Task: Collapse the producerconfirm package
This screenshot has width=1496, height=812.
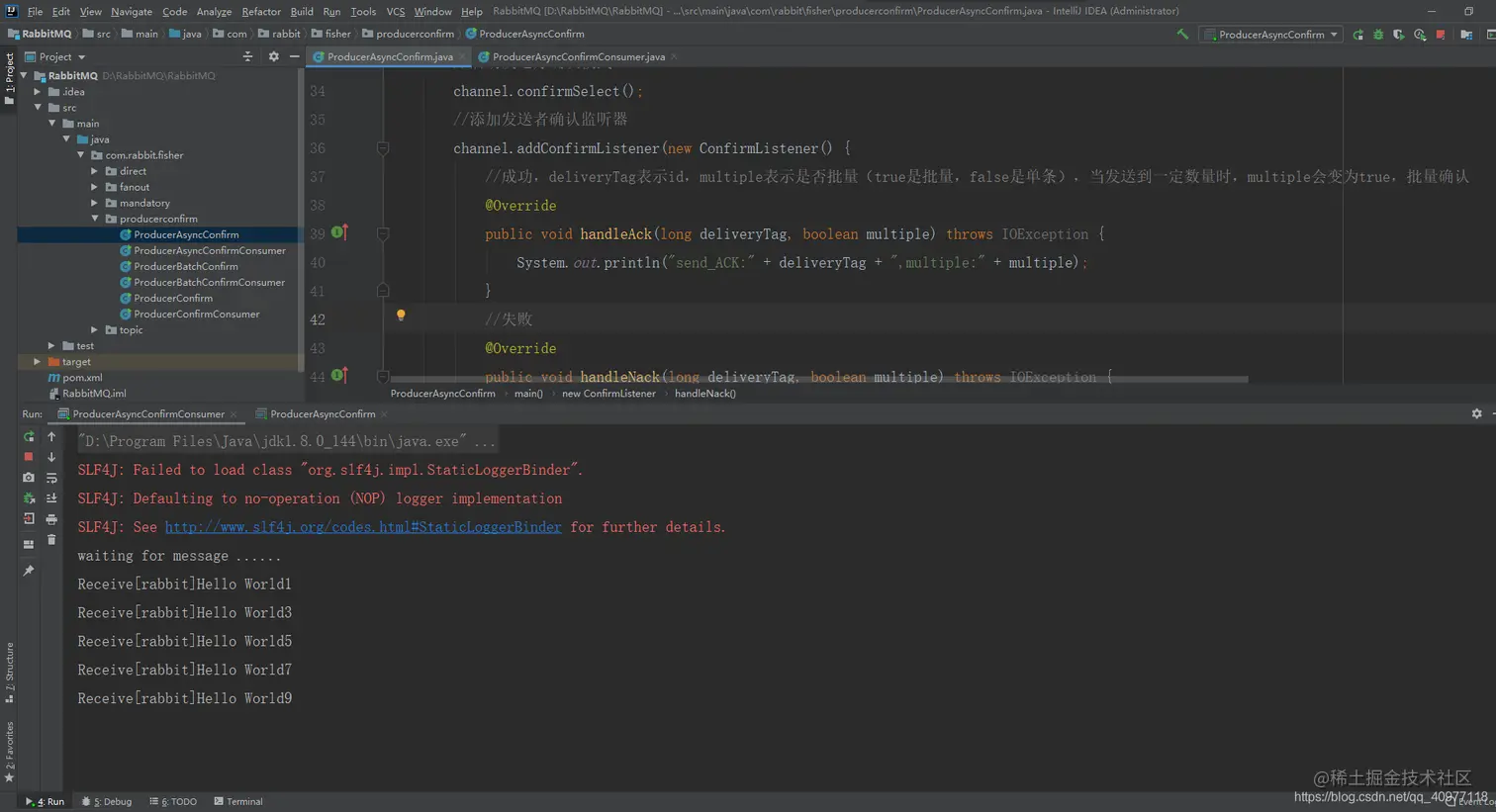Action: [x=95, y=219]
